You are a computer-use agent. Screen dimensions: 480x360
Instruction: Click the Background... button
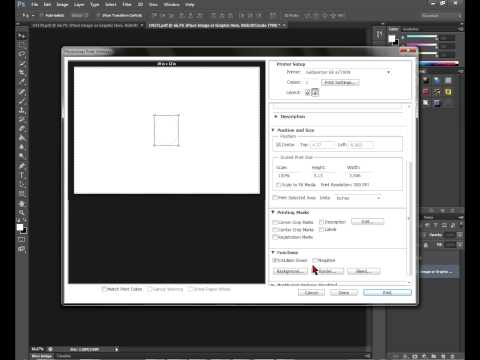point(290,271)
